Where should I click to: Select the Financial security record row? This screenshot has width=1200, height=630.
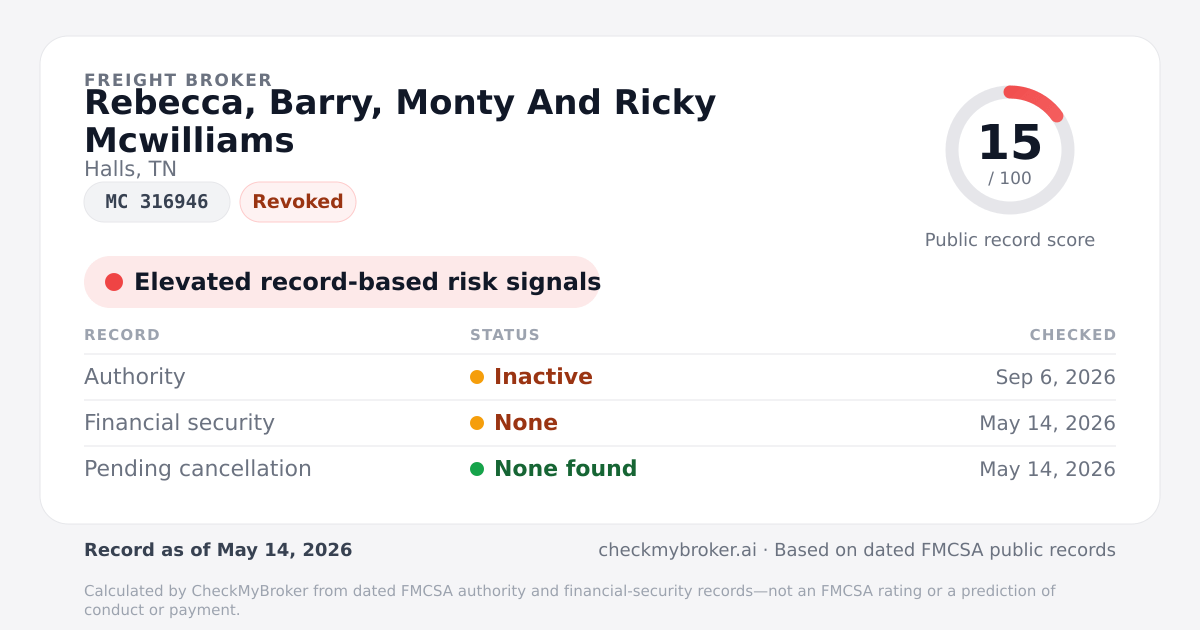(x=600, y=423)
